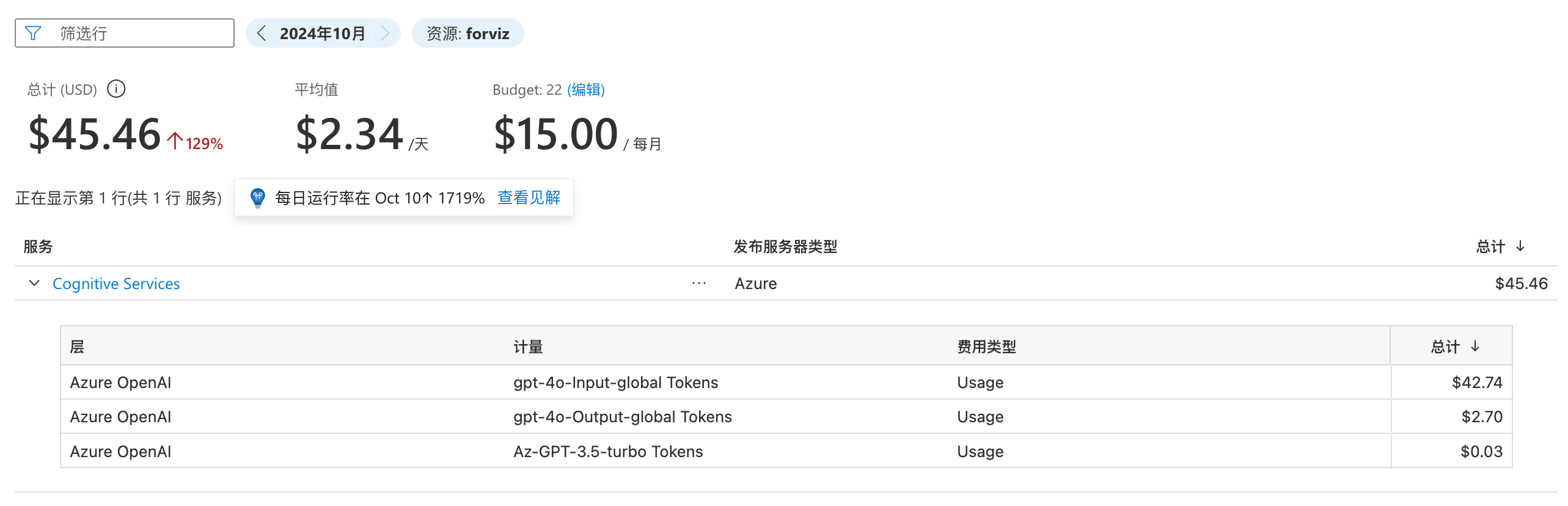Click the lightbulb insight icon

258,198
